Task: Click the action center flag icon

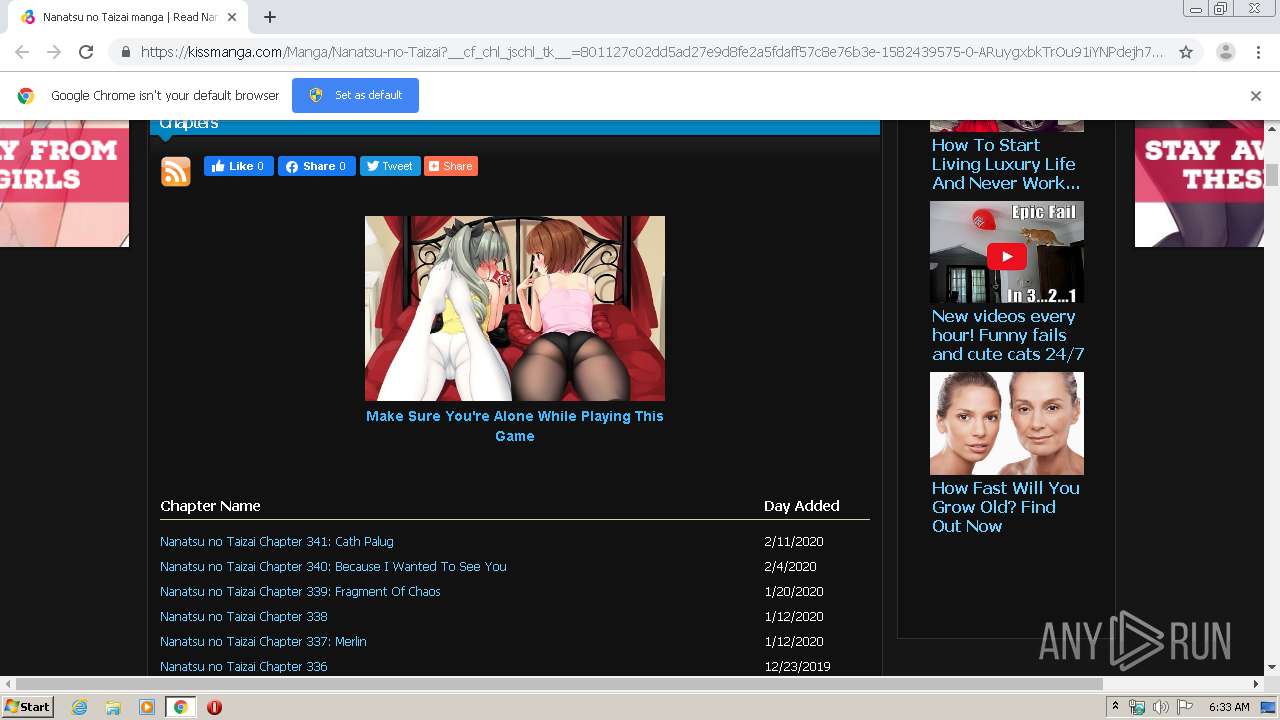Action: pyautogui.click(x=1185, y=707)
